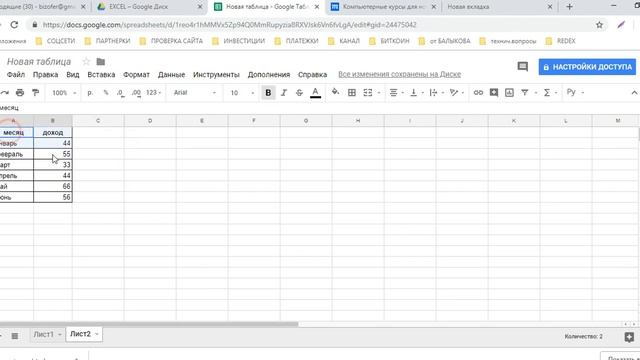
Task: Click 'Все изменения сохранены на Диске' link
Action: tap(399, 74)
